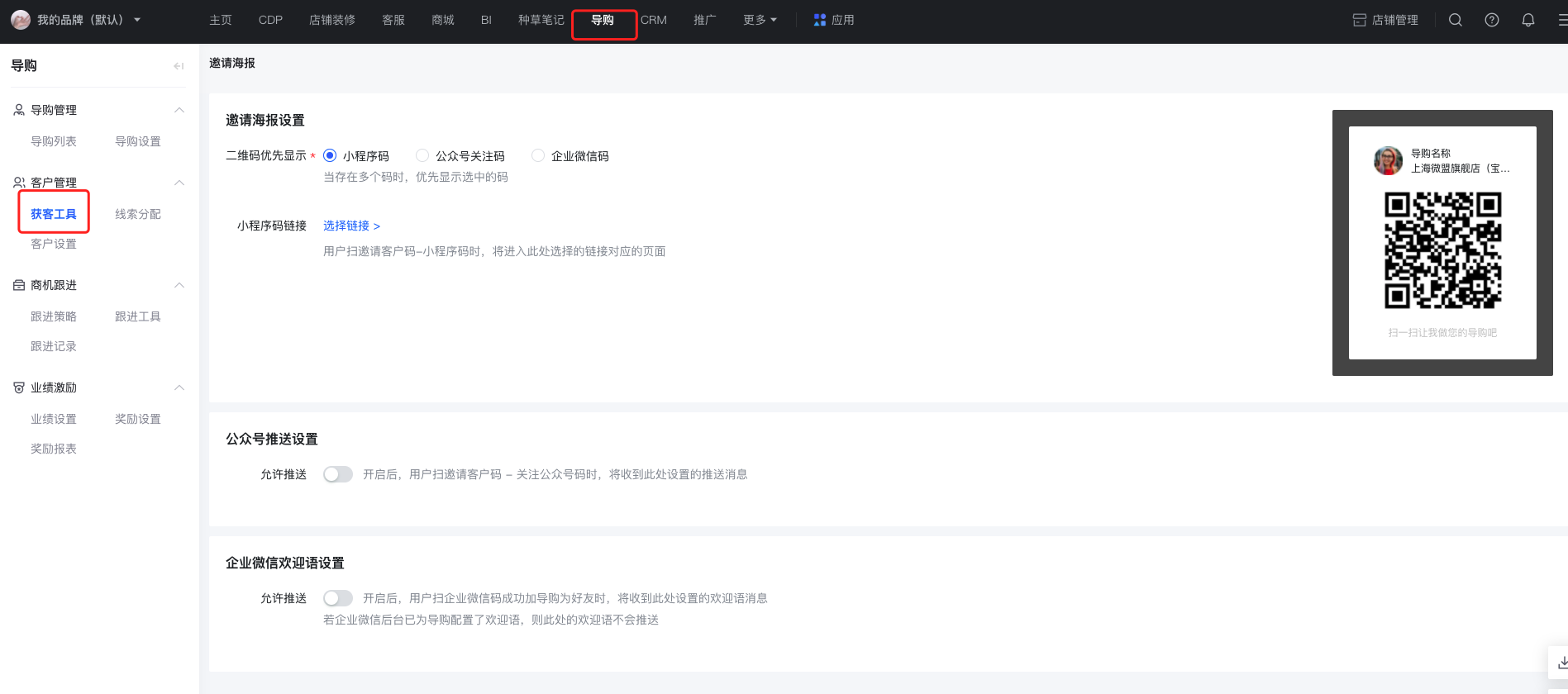Open the 客服 tab
The height and width of the screenshot is (694, 1568).
(x=393, y=20)
